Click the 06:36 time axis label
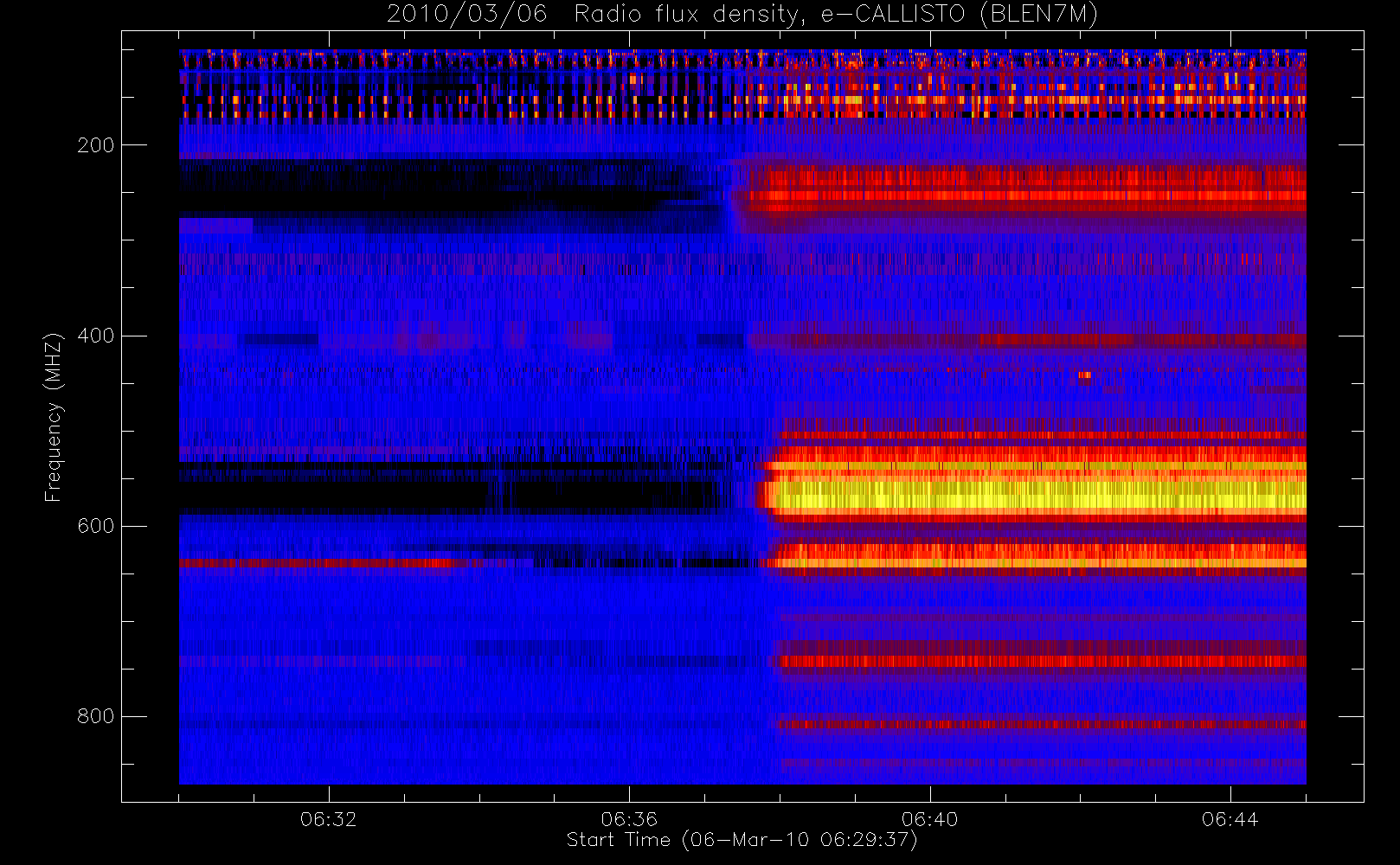Image resolution: width=1400 pixels, height=865 pixels. (x=629, y=818)
